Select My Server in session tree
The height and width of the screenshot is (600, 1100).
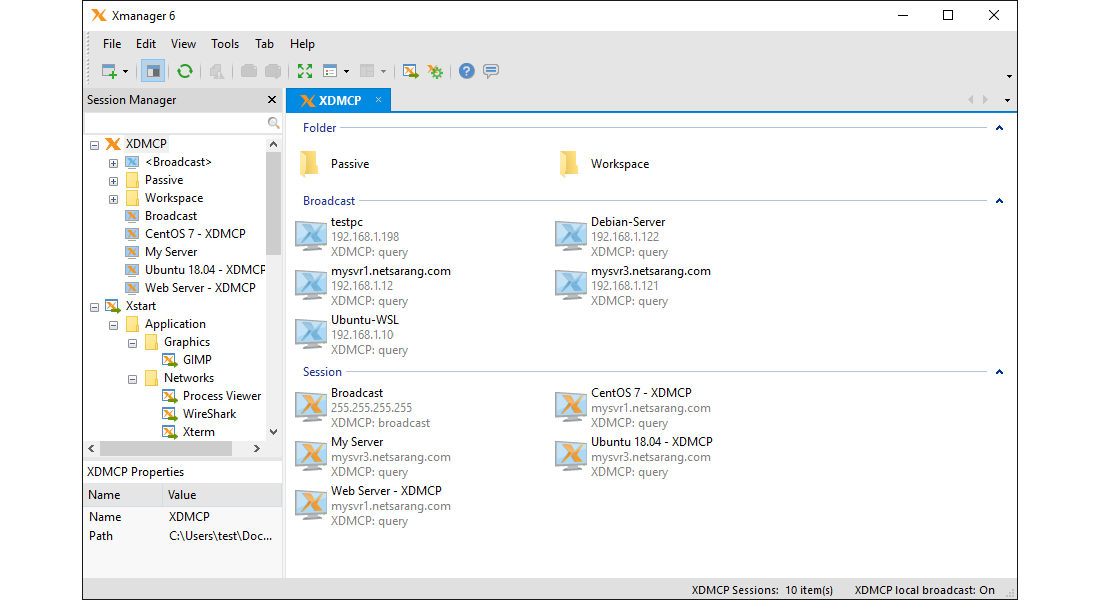click(x=171, y=252)
